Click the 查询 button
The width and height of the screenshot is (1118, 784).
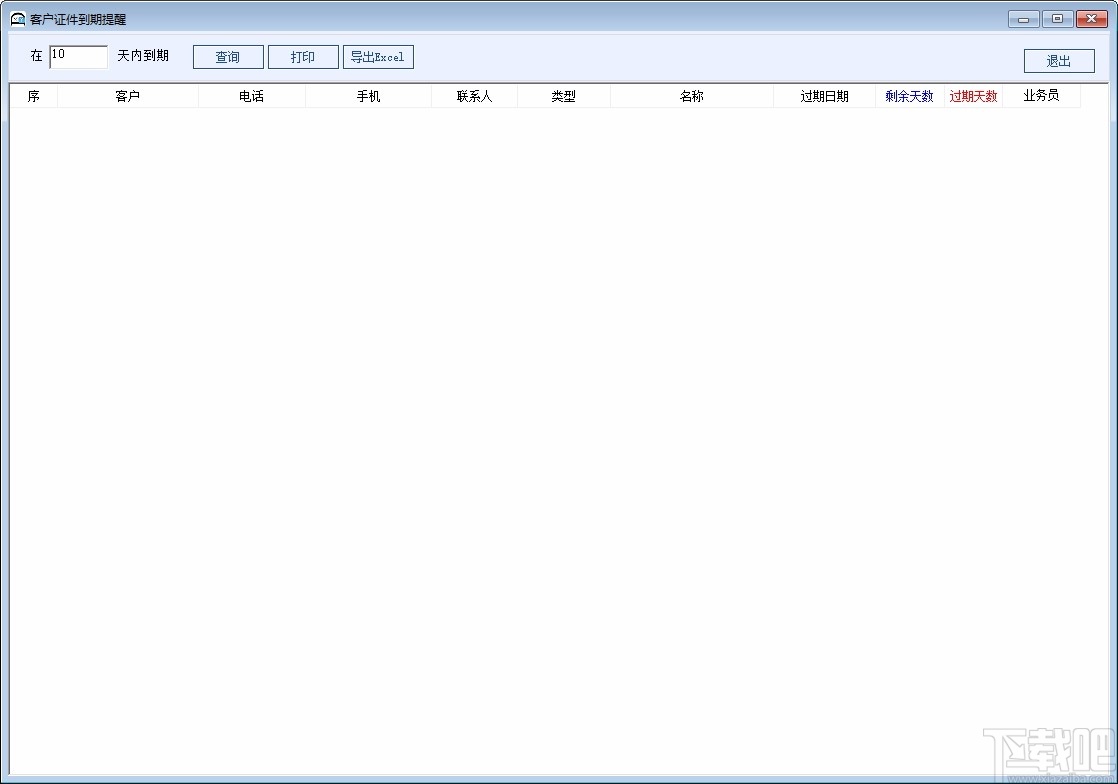click(x=228, y=57)
